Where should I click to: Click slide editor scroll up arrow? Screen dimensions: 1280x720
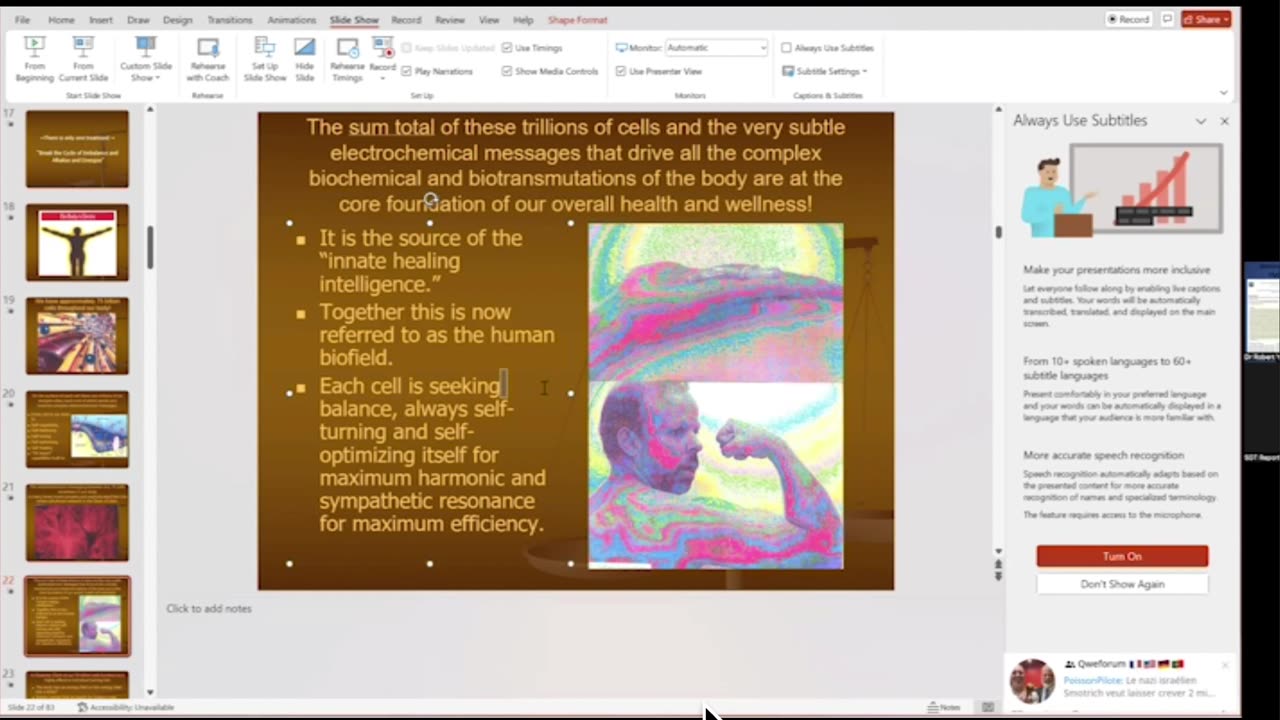pos(998,109)
